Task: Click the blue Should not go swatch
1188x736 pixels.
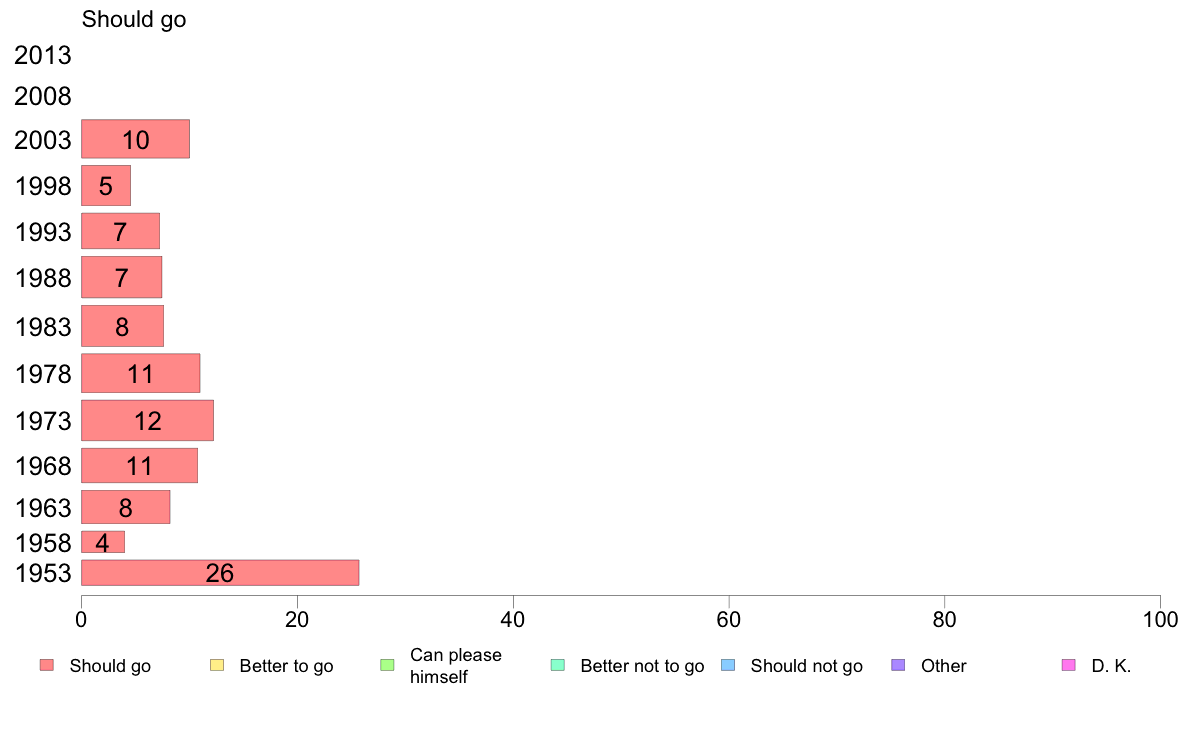Action: (728, 666)
